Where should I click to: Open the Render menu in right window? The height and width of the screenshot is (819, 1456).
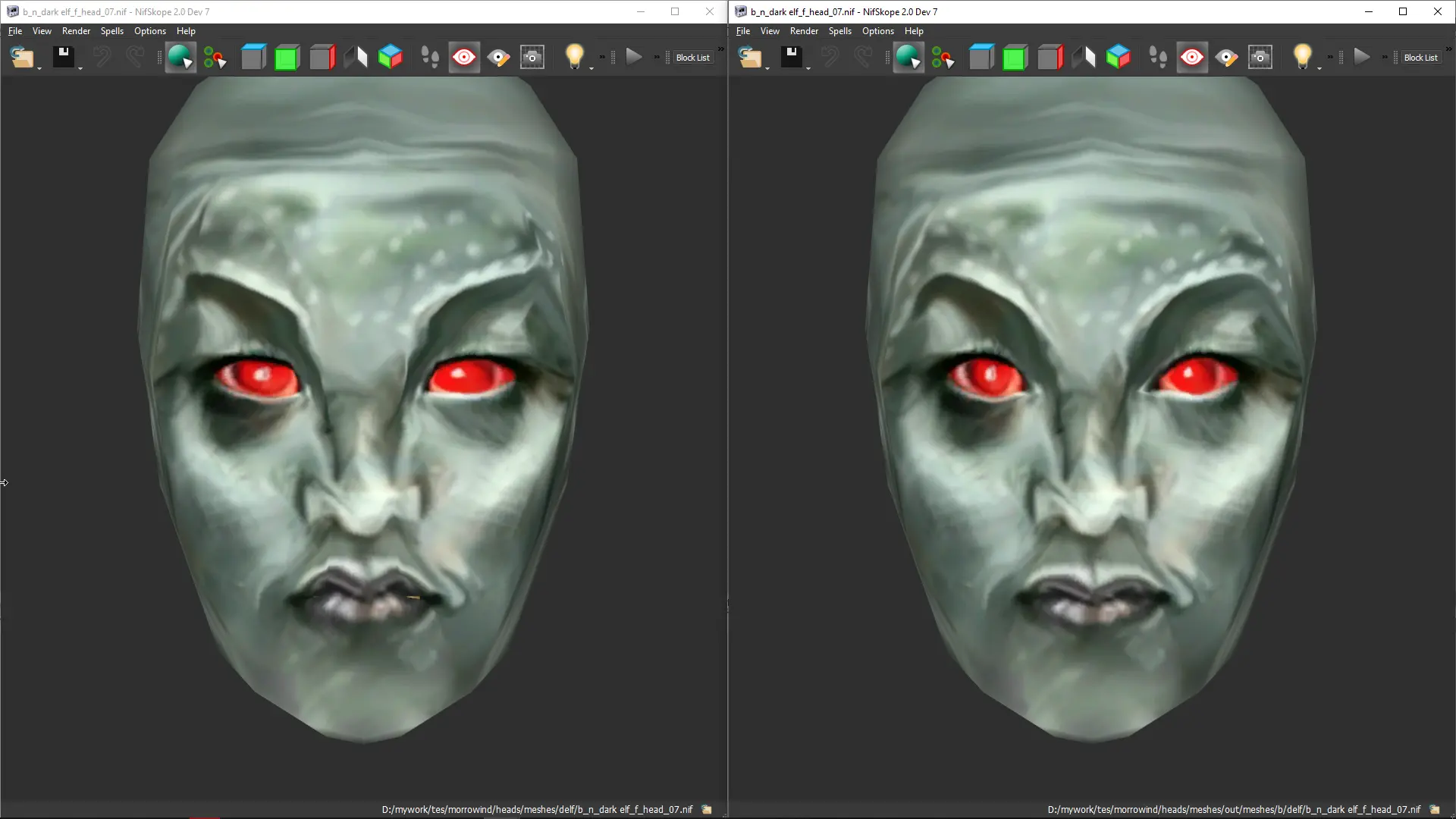[804, 31]
